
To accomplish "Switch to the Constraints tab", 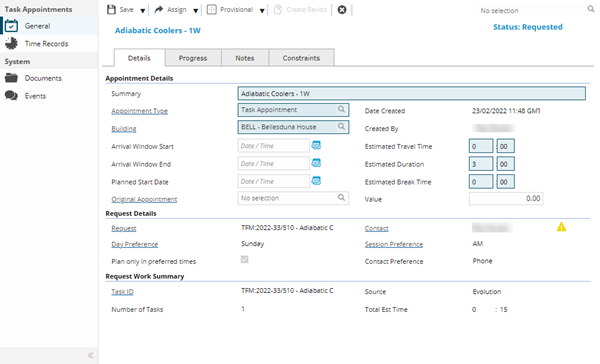I will (301, 58).
